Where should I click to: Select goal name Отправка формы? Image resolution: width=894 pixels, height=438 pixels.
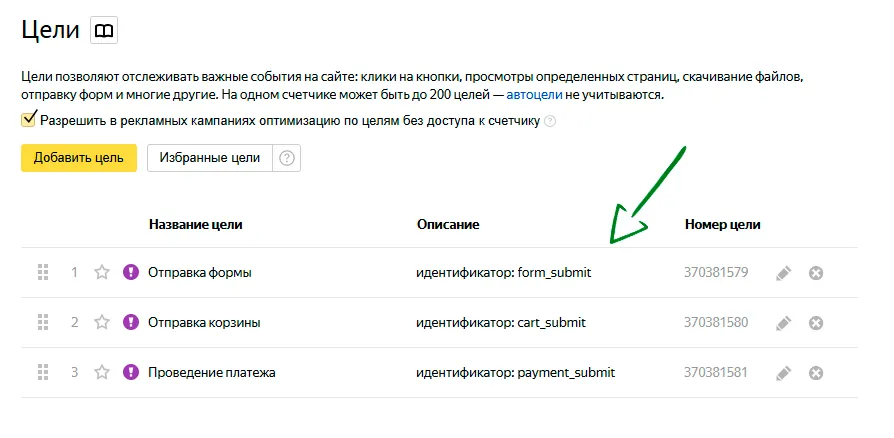[x=200, y=273]
